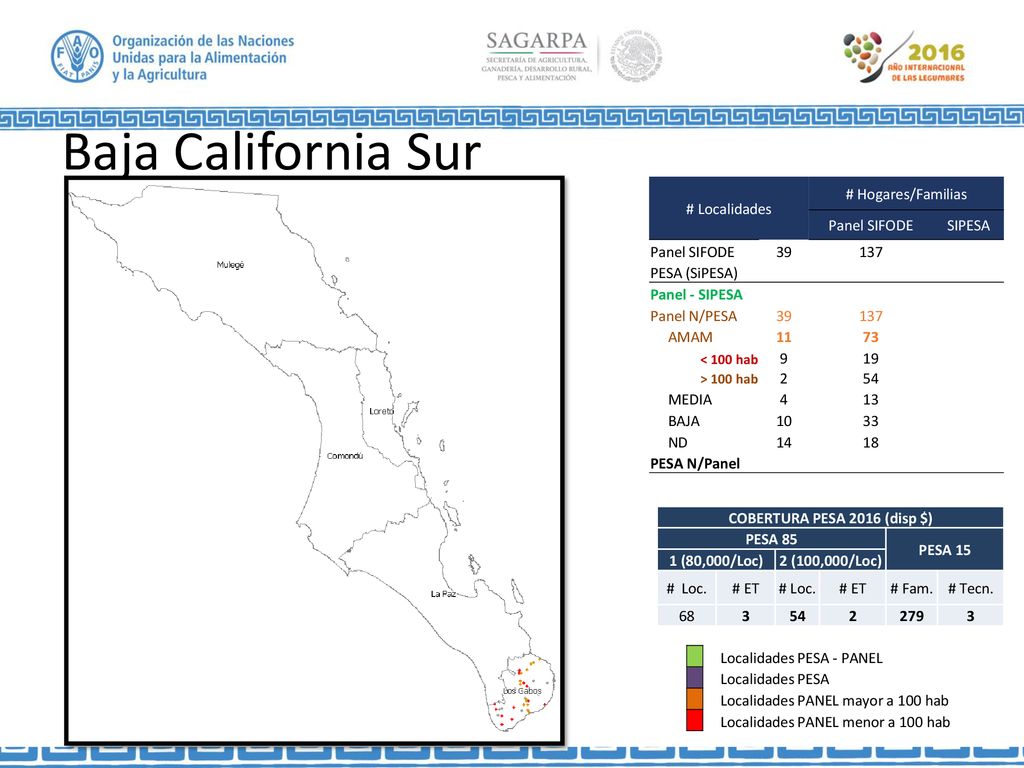1024x768 pixels.
Task: Click the "# Fam." column header
Action: [x=912, y=588]
